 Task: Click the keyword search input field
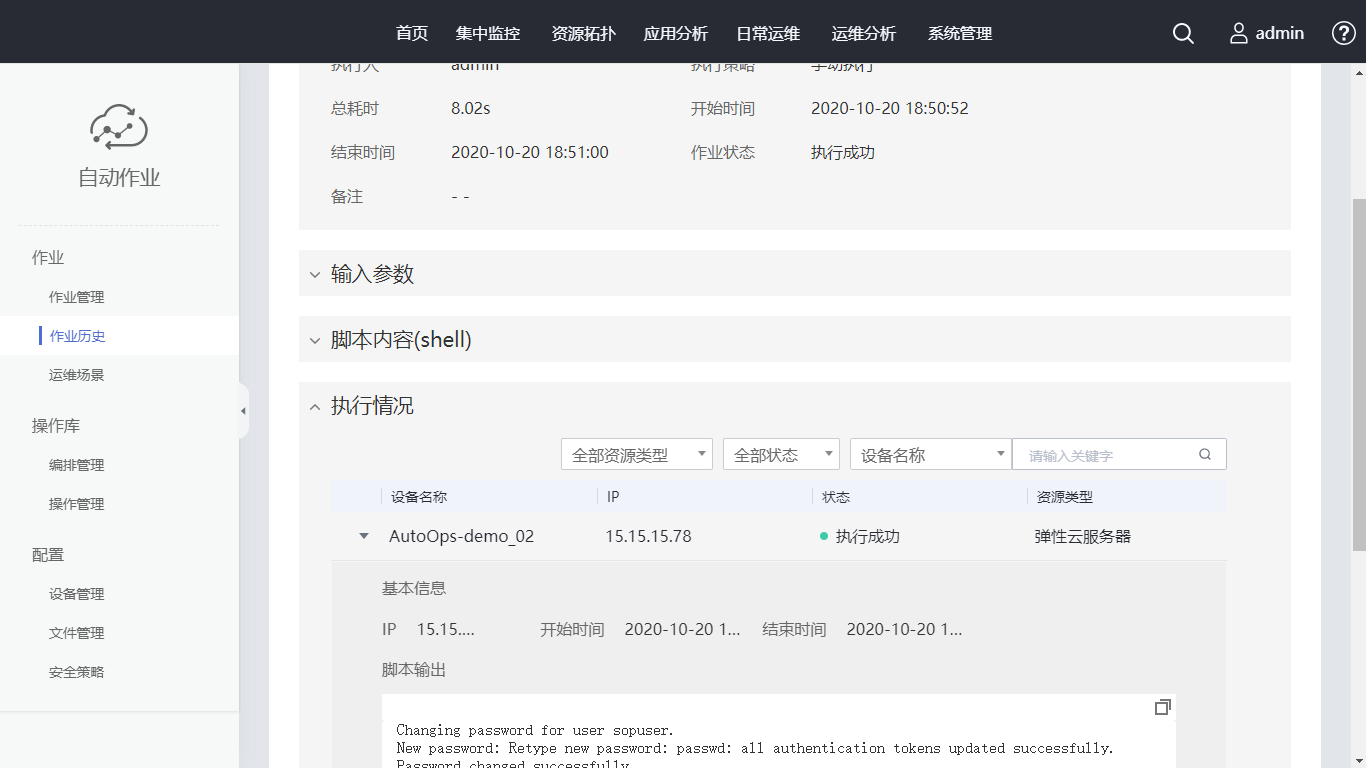click(1105, 455)
